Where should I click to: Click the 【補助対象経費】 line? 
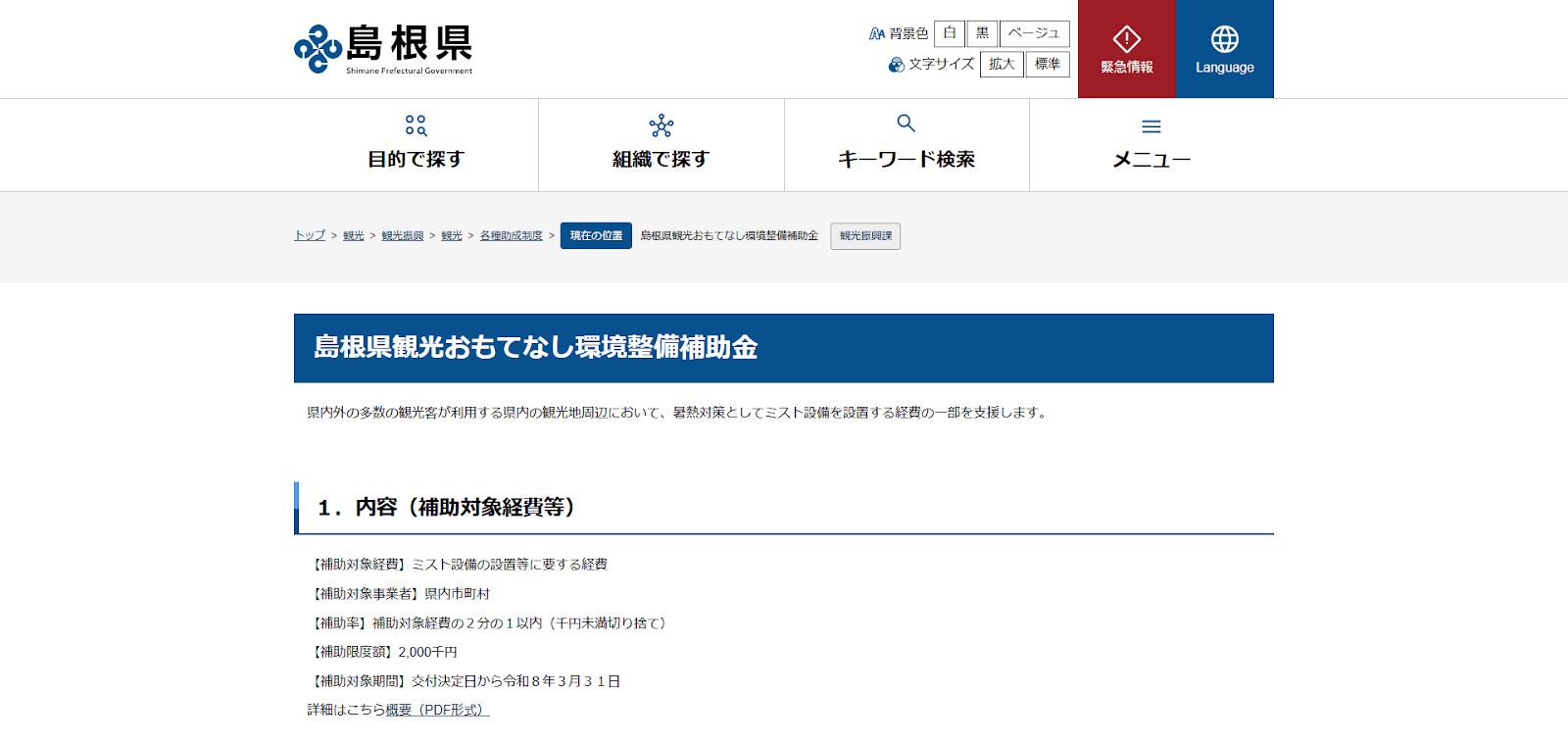click(458, 564)
